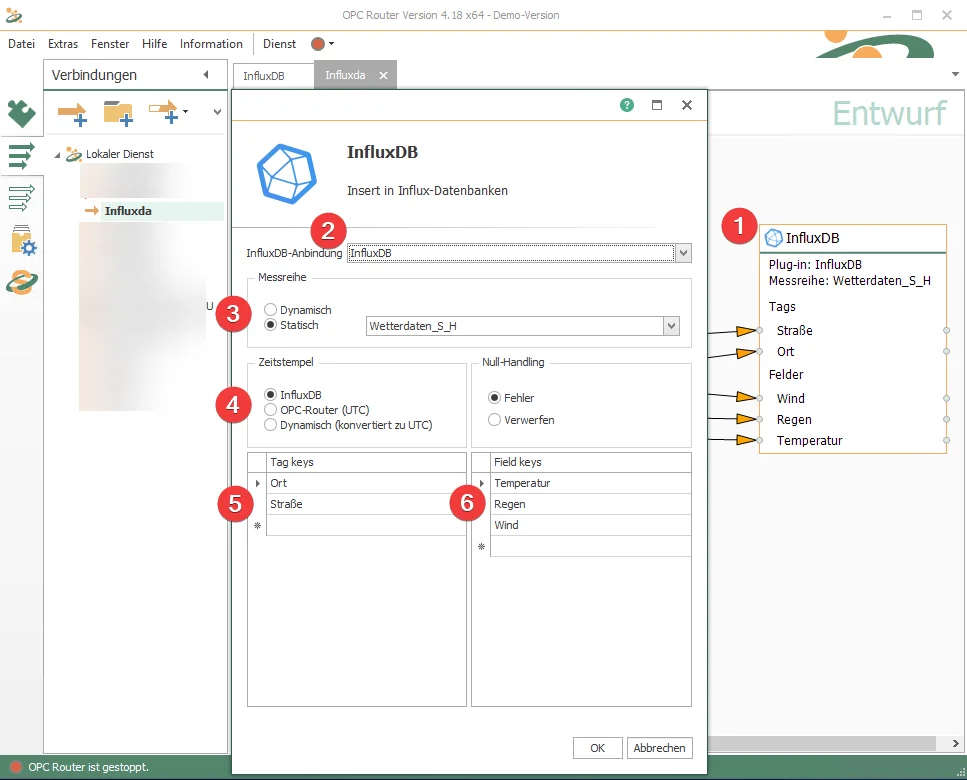
Task: Open the outlined arrows list sidebar icon
Action: point(22,198)
